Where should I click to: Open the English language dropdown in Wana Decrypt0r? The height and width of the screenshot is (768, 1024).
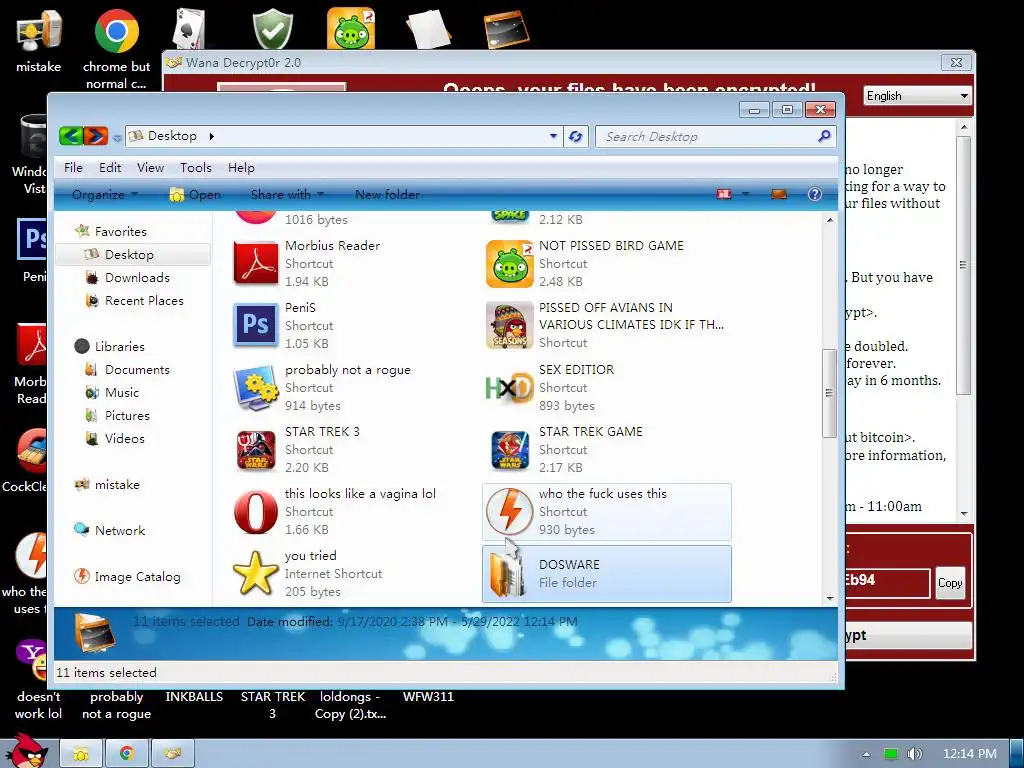coord(917,96)
